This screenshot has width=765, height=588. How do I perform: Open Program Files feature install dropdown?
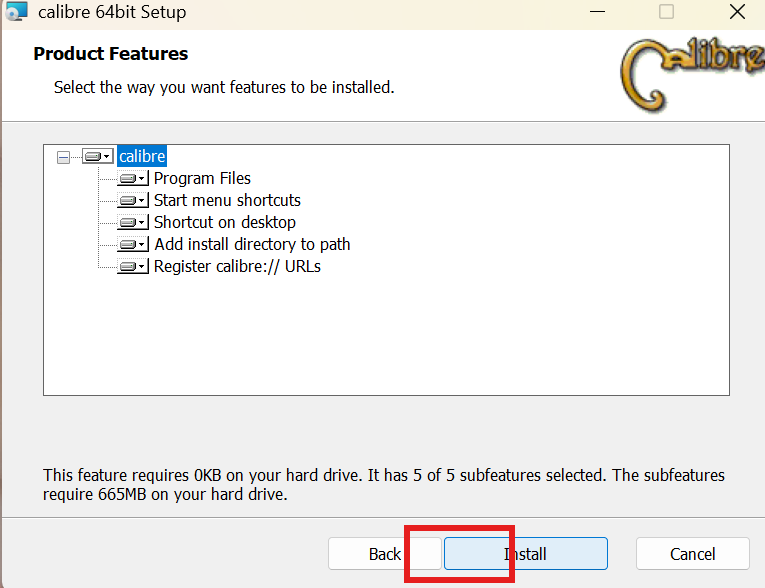coord(133,179)
